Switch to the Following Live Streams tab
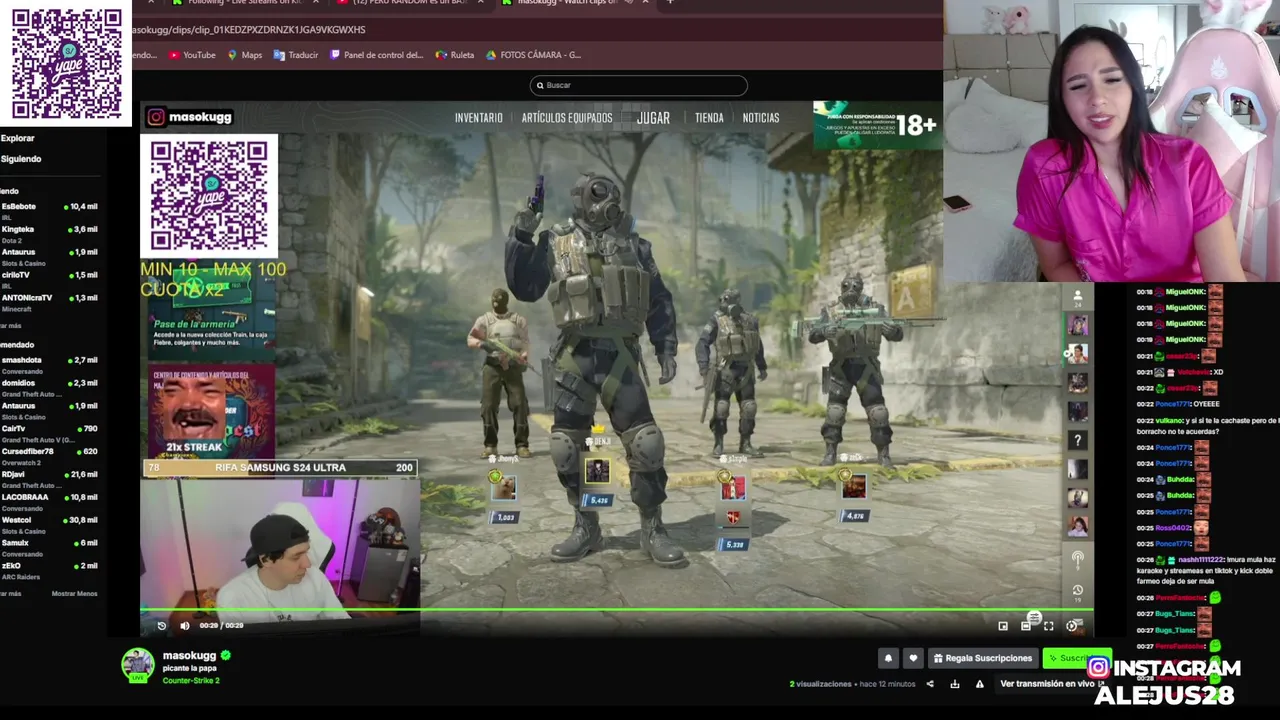Screen dimensions: 1280x720 tap(245, 2)
